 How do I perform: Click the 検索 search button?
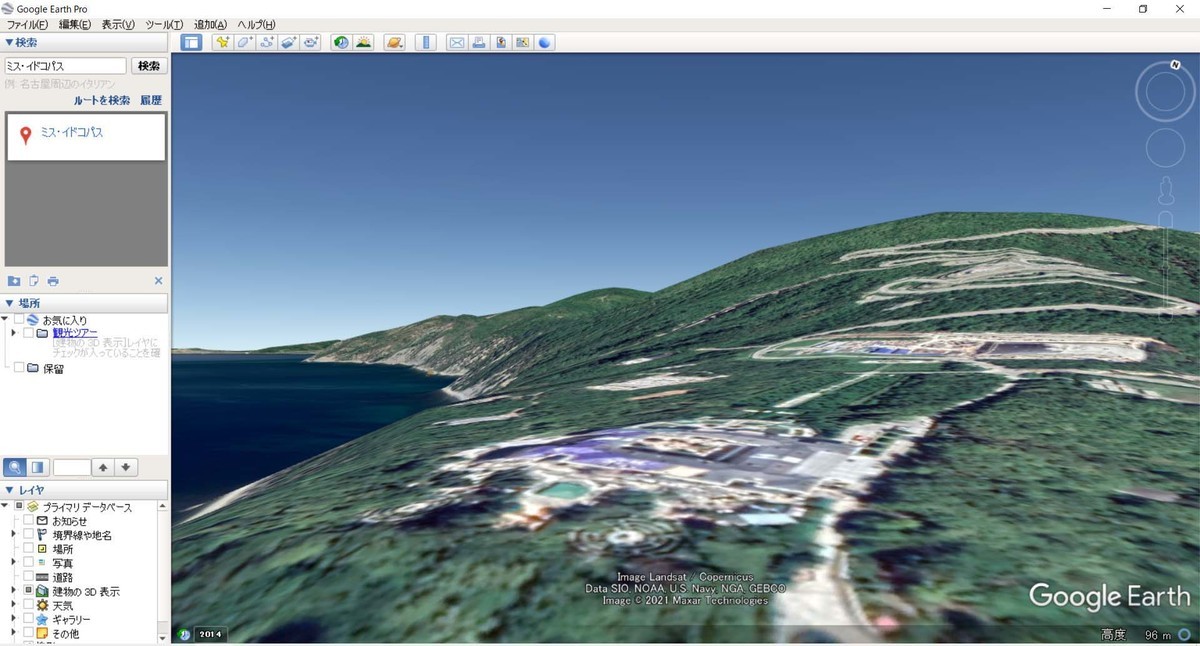click(149, 66)
